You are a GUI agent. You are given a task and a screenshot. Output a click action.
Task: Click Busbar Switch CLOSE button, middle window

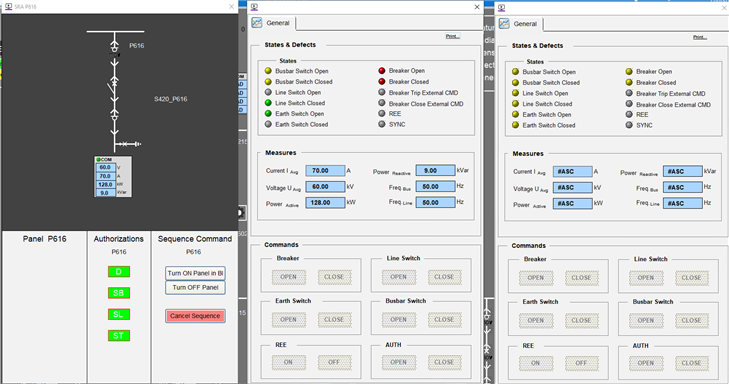coord(444,320)
